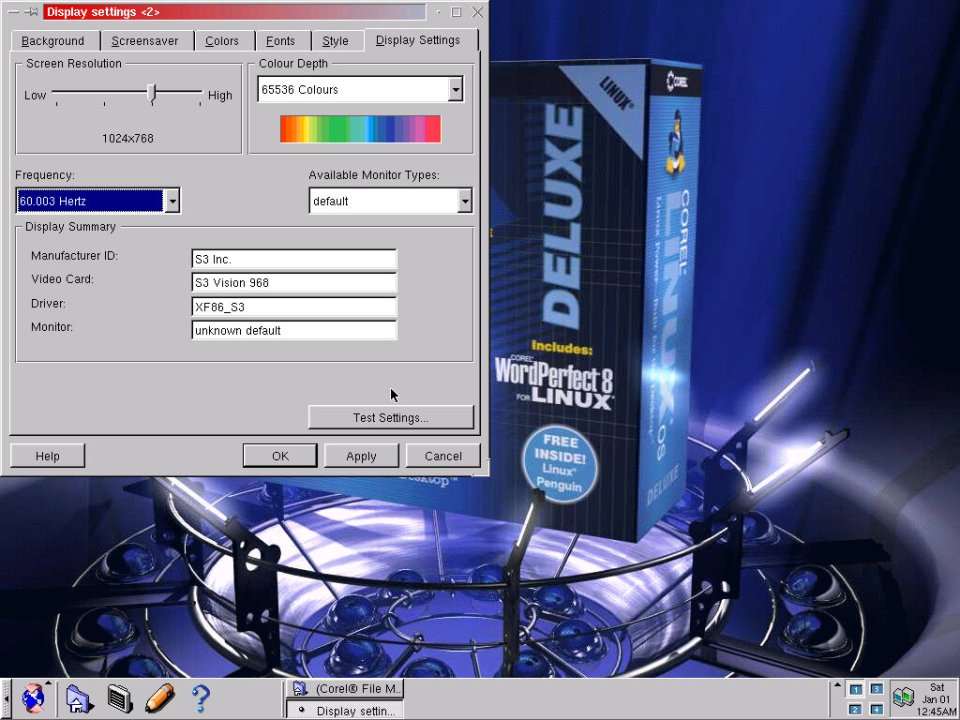960x720 pixels.
Task: Switch to virtual desktop 4
Action: 876,709
